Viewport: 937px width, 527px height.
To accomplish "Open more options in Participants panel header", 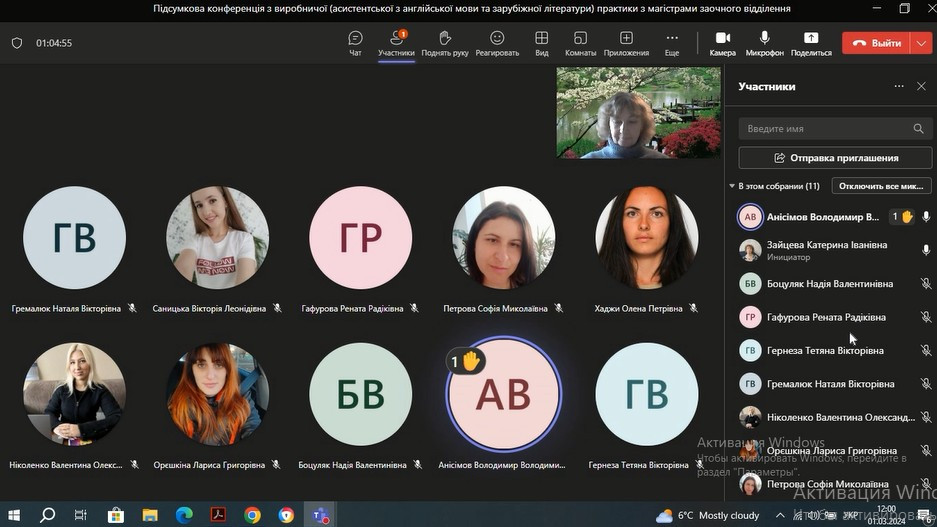I will click(899, 87).
